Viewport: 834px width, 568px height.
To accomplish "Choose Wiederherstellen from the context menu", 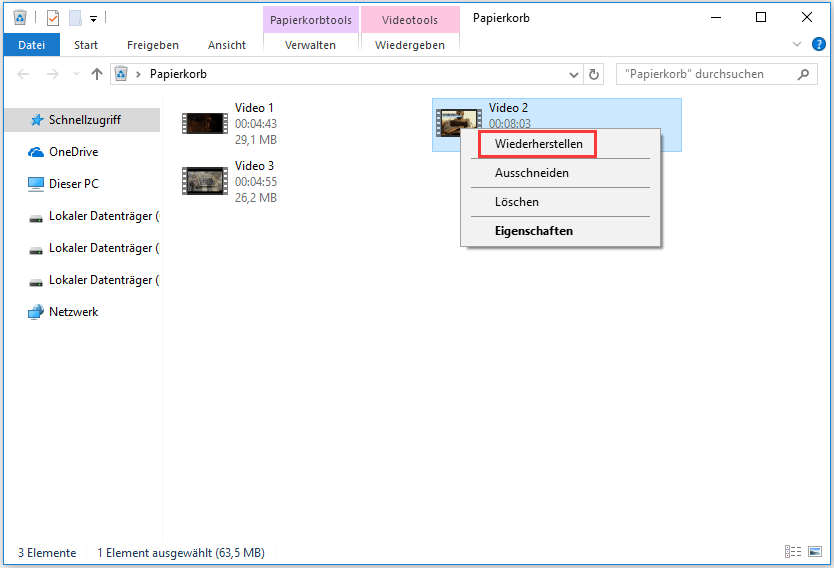I will [x=538, y=144].
